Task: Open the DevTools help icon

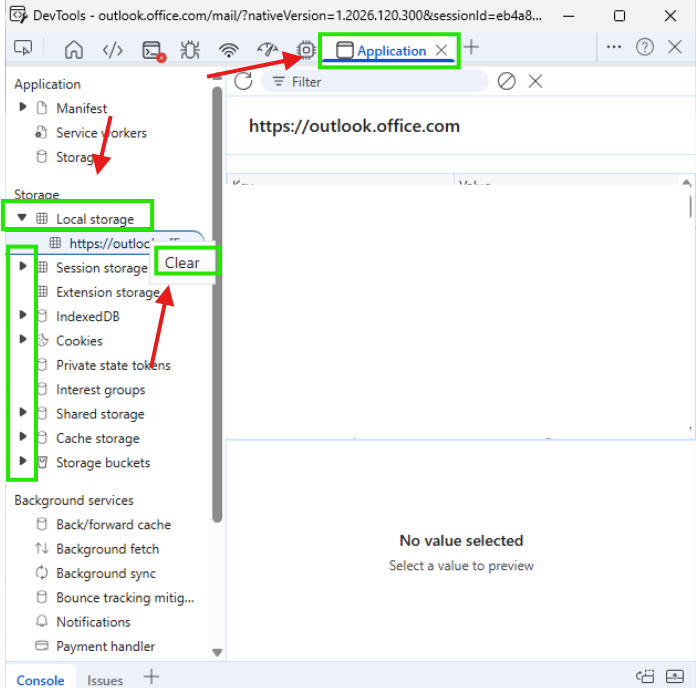Action: 644,47
